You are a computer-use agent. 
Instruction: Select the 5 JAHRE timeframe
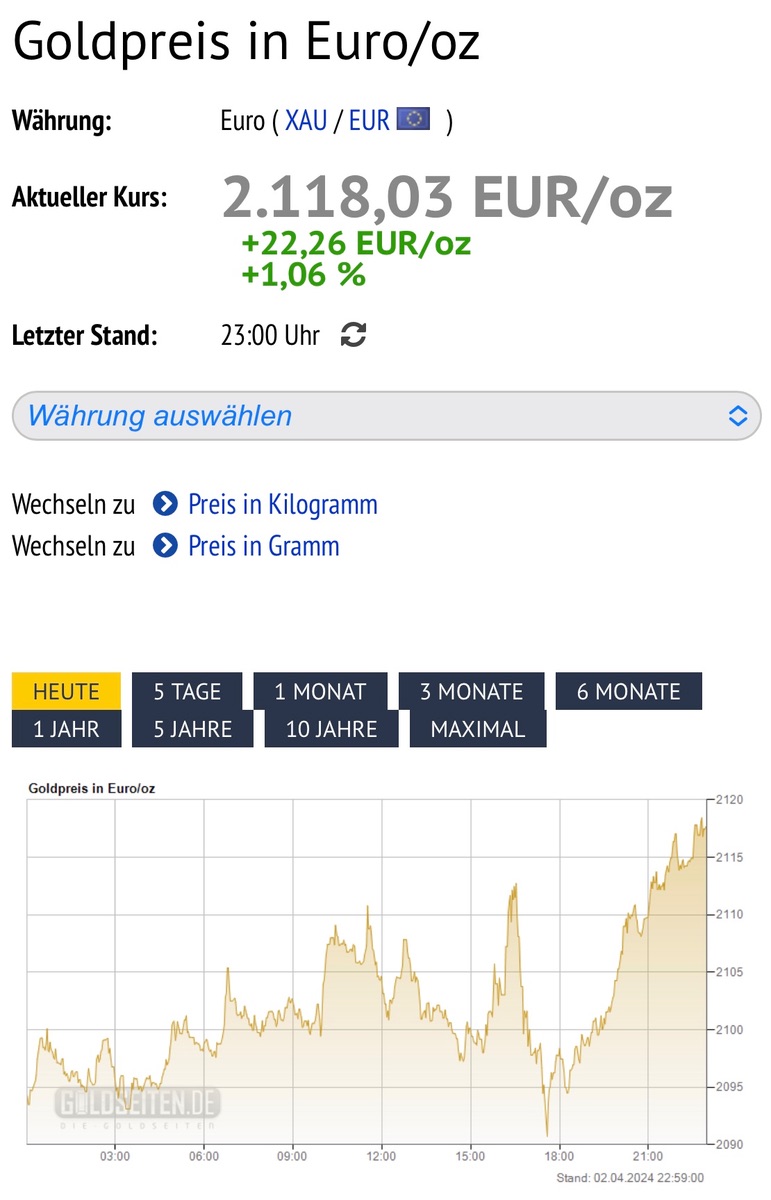193,729
